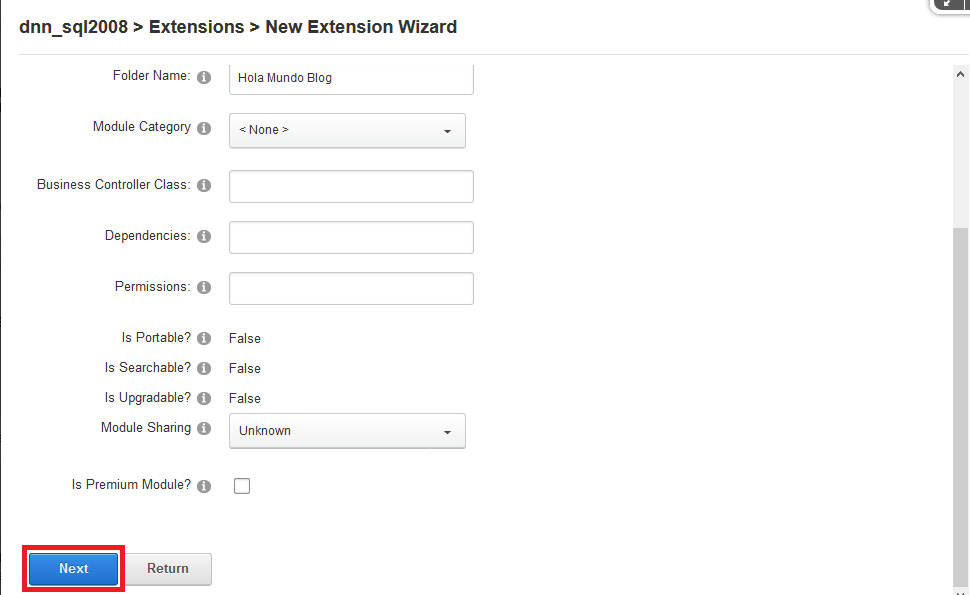Open the Module Sharing info icon

pyautogui.click(x=204, y=428)
